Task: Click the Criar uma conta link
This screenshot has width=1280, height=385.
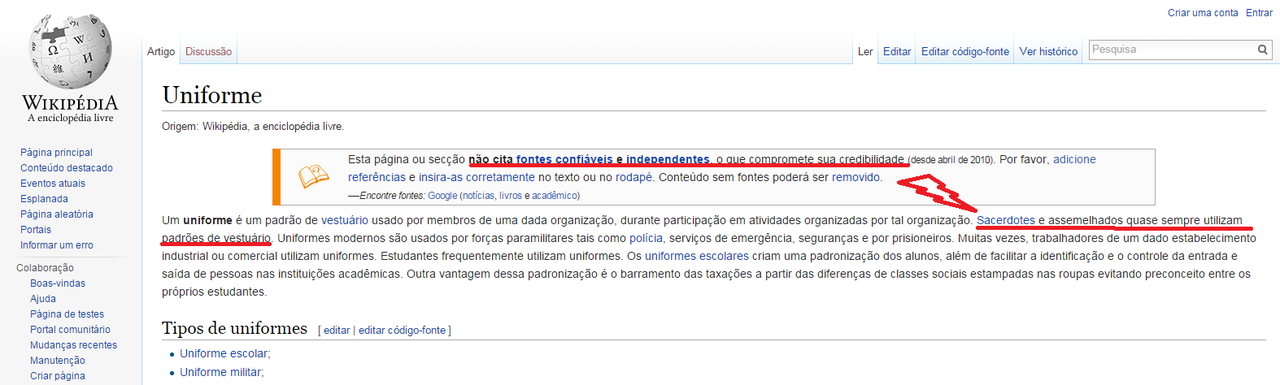Action: click(1203, 12)
